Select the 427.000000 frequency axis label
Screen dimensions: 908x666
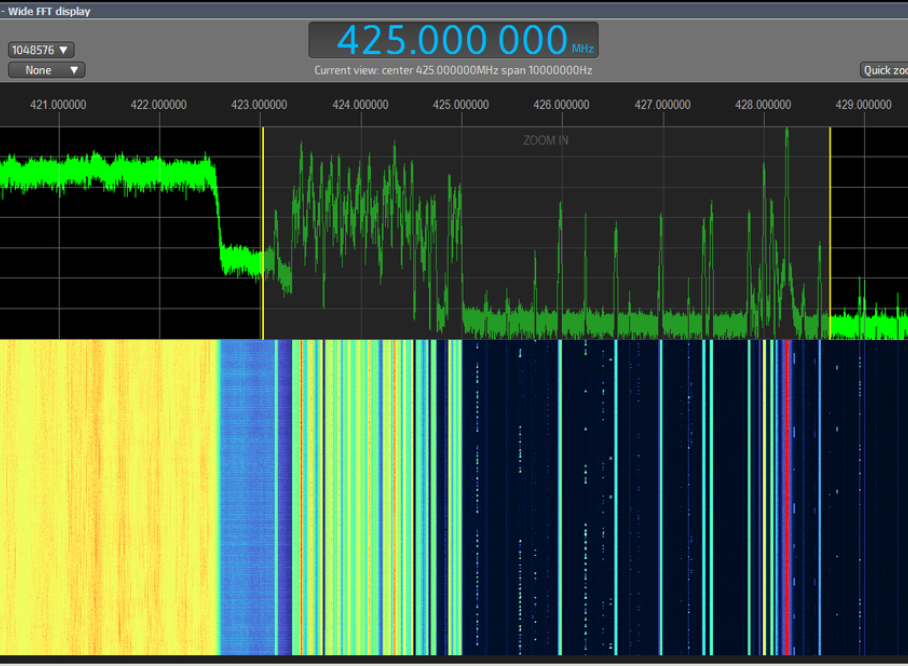pos(662,105)
